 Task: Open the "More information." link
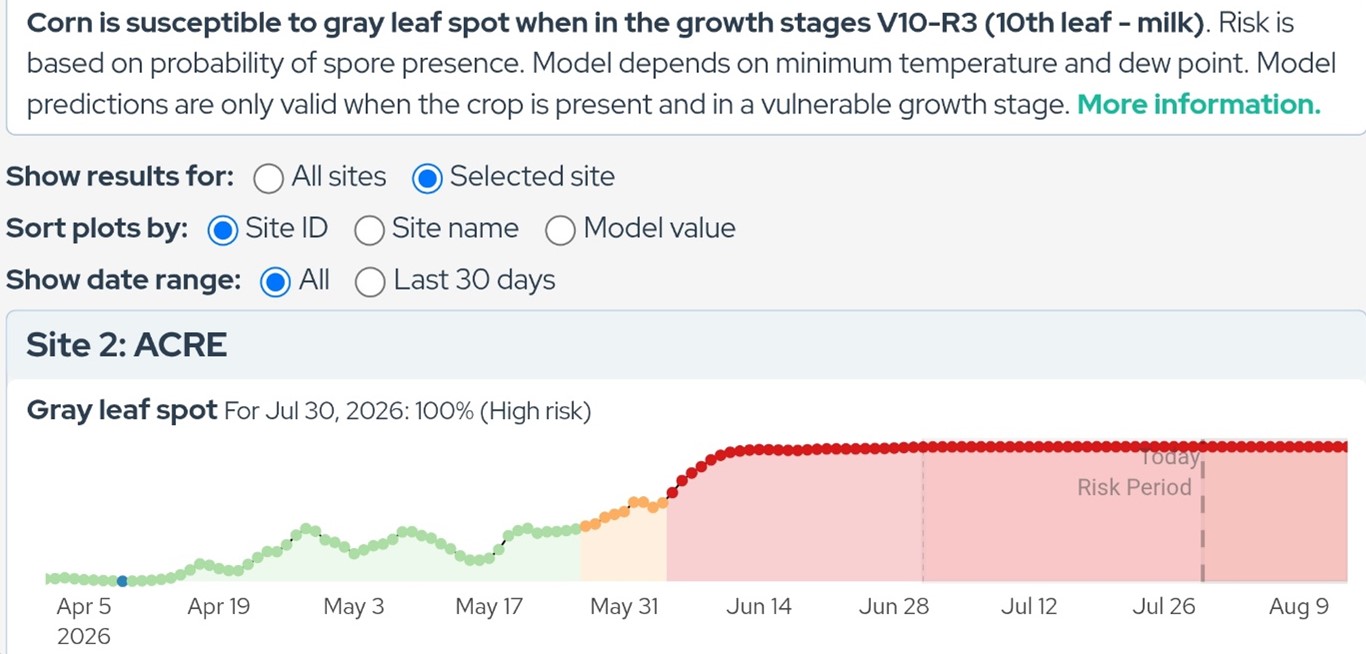click(x=1198, y=105)
